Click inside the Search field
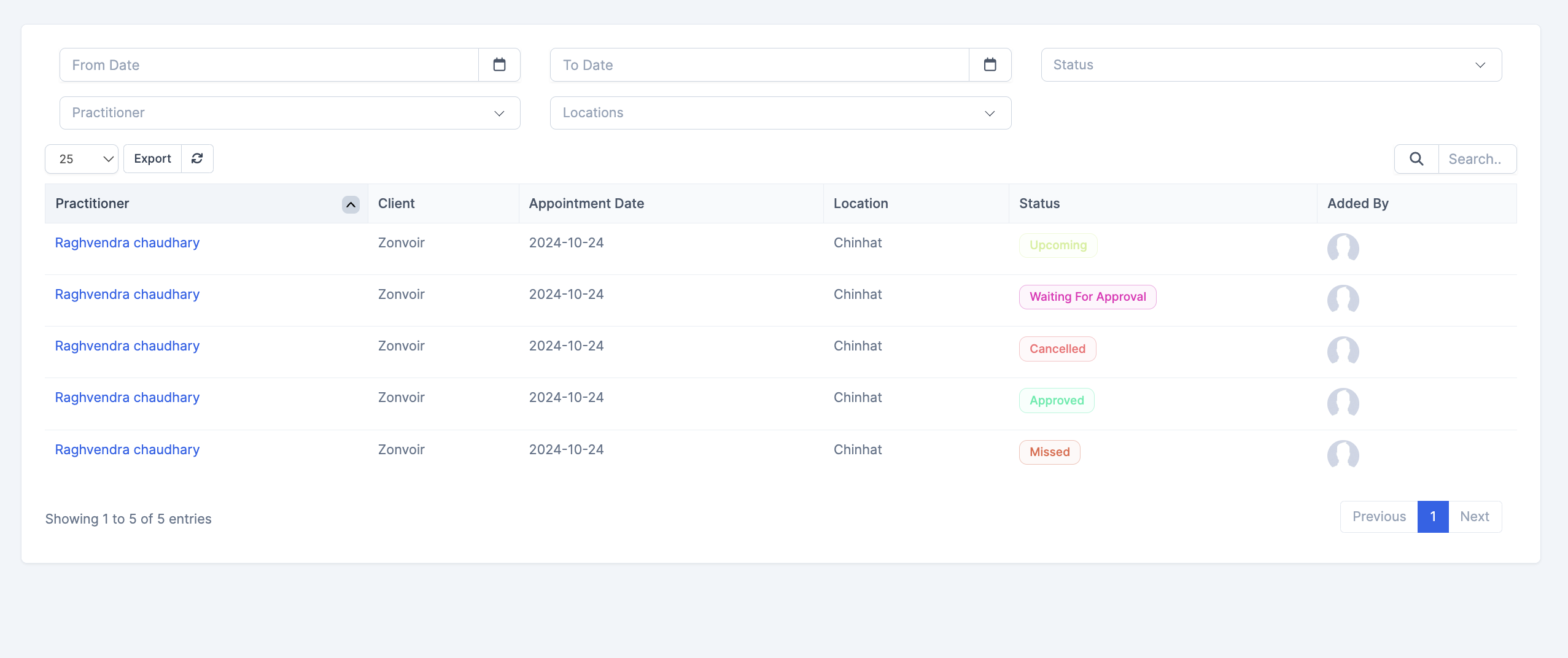 click(1476, 158)
